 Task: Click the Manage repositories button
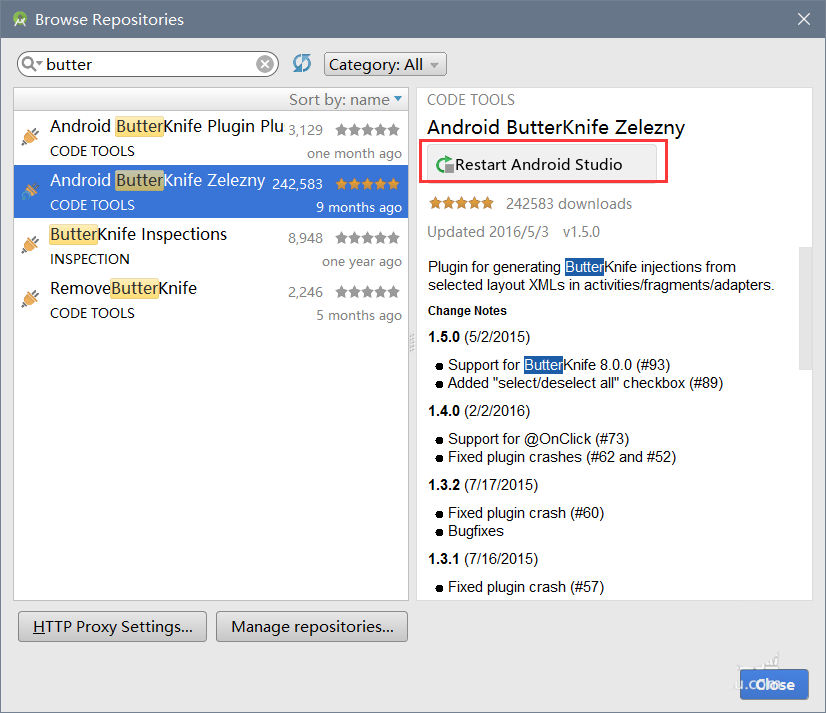tap(312, 627)
